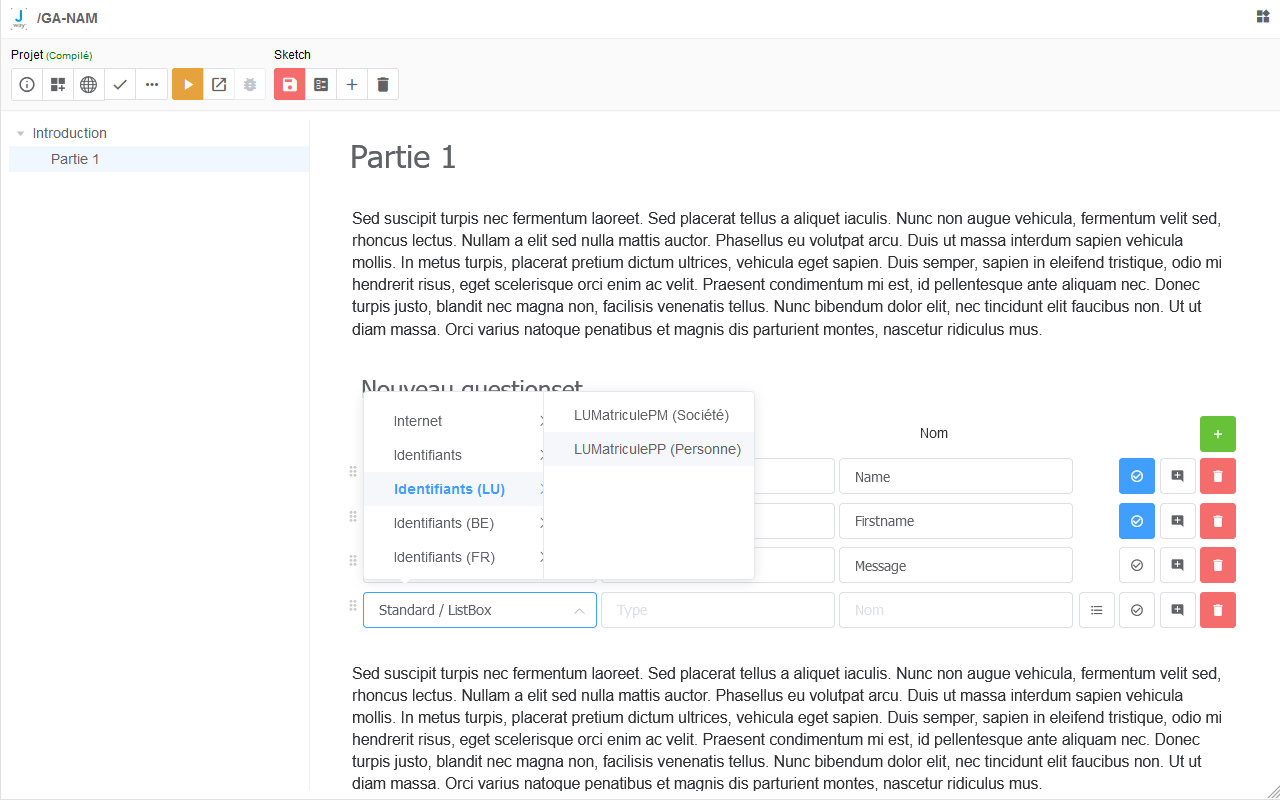This screenshot has width=1280, height=800.
Task: Choose LUMatriculePM (Société) option
Action: click(x=651, y=415)
